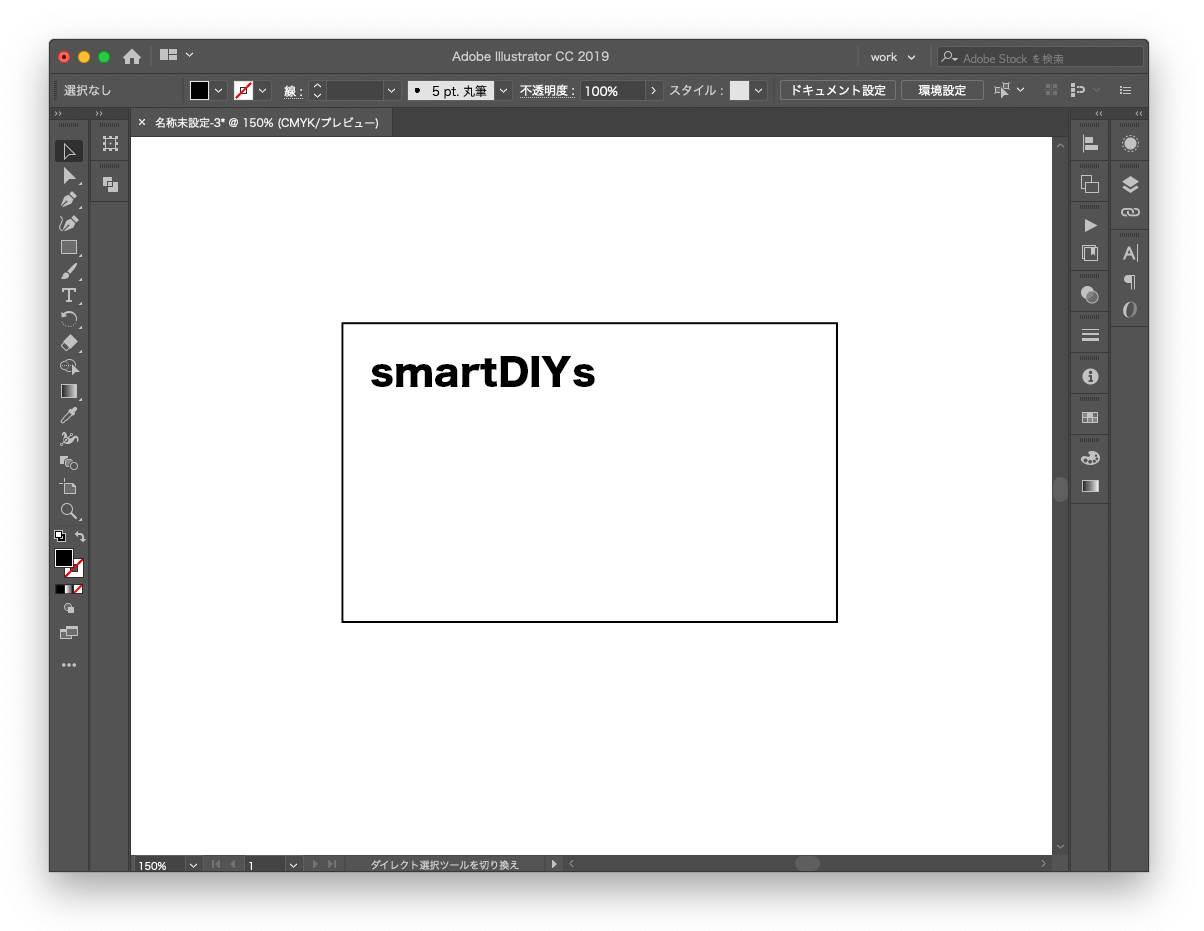Screen dimensions: 1204x931
Task: Open the Swatches panel icon
Action: pyautogui.click(x=1090, y=417)
